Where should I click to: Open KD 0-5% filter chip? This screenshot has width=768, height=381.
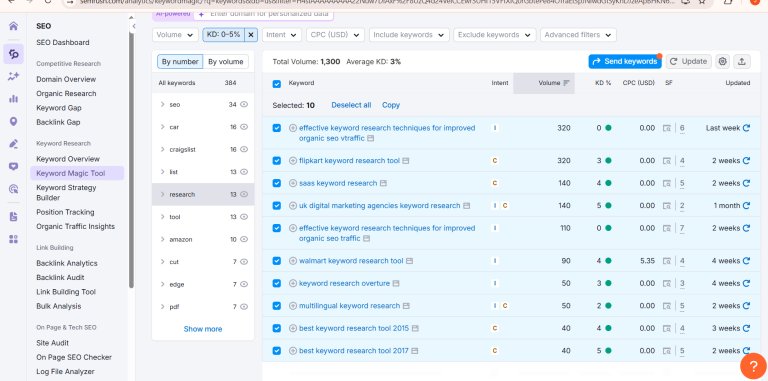223,35
